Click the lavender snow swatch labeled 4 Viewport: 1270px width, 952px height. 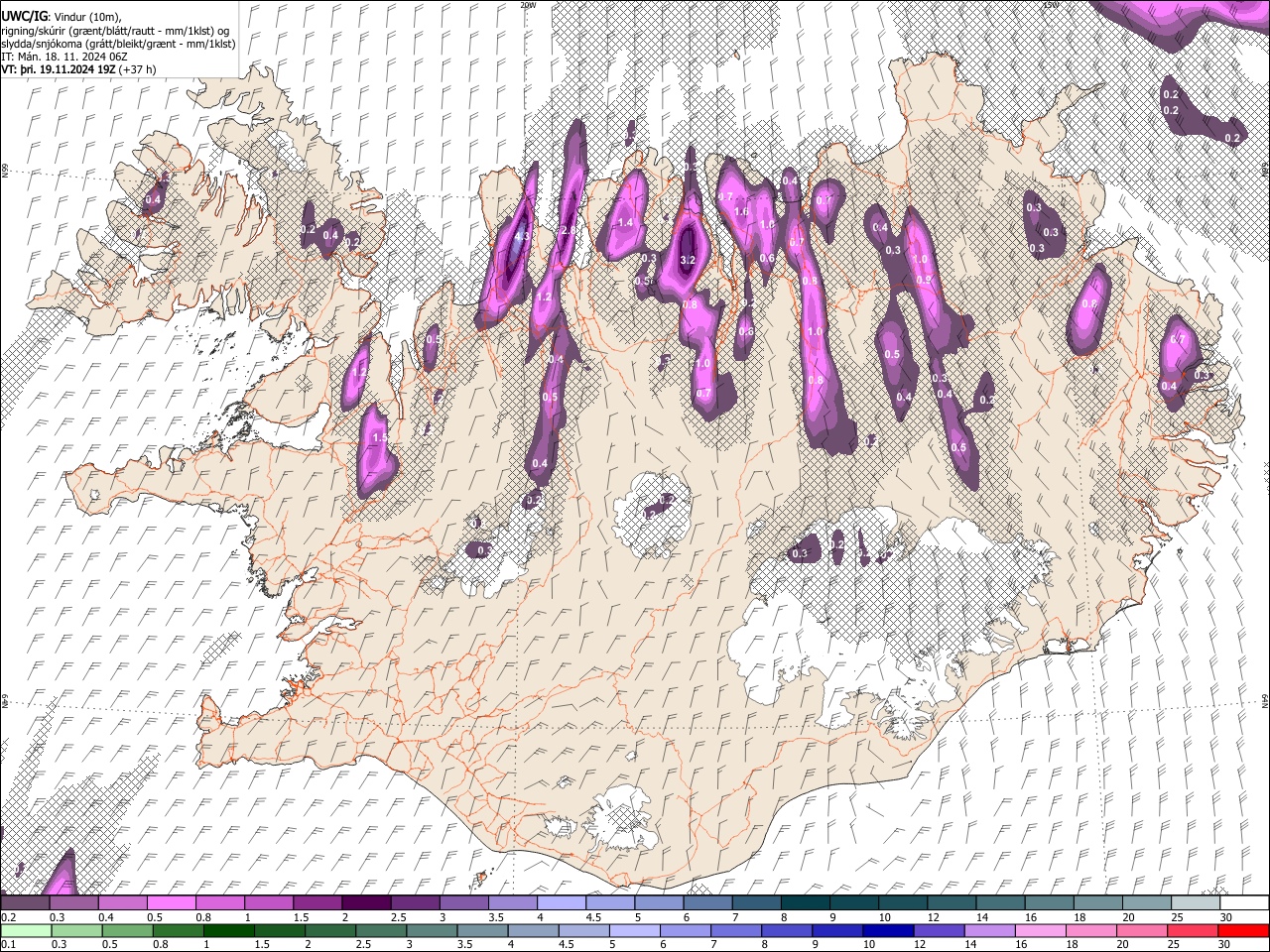tap(561, 903)
